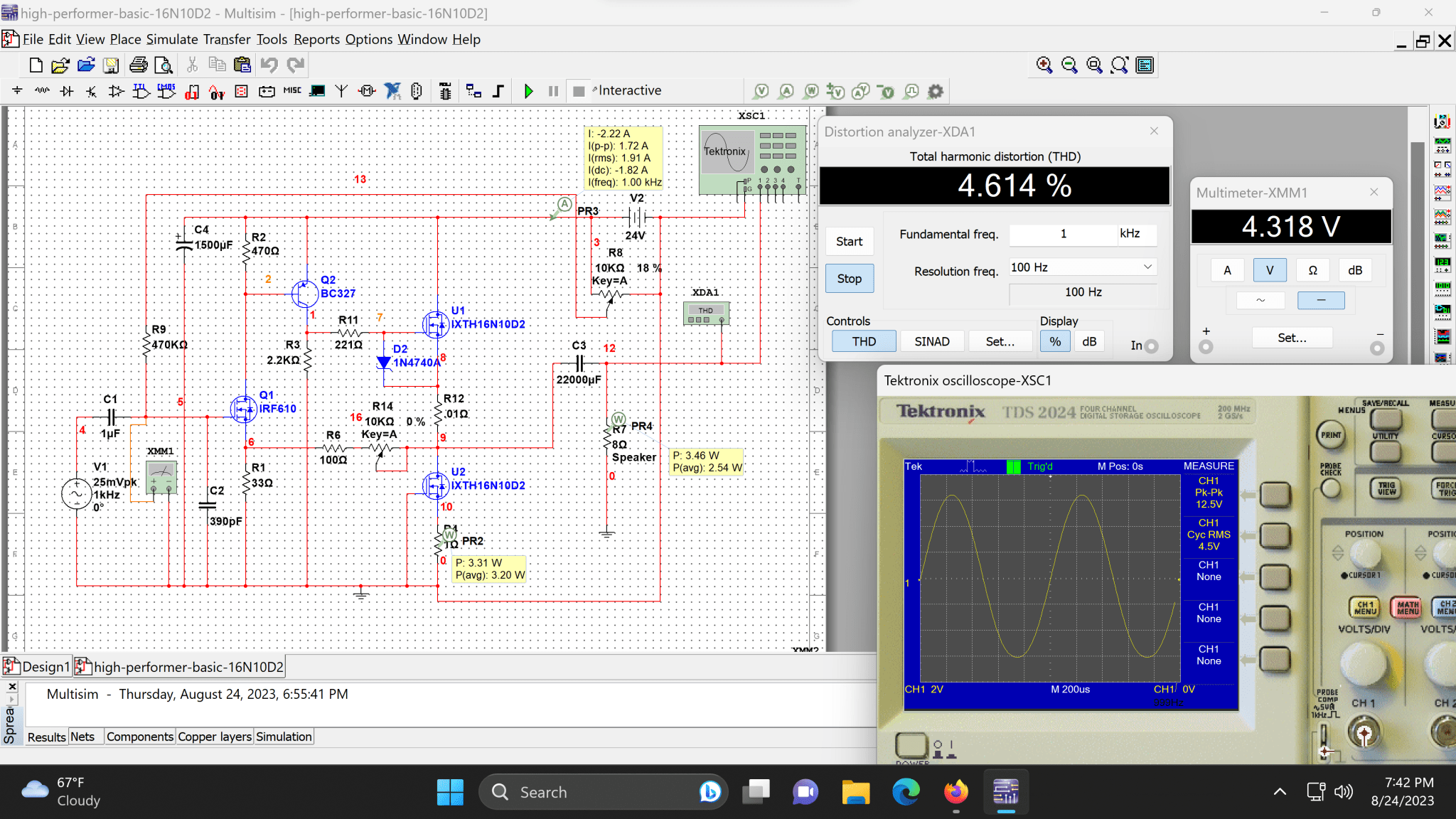Open the Nets tab in spreadsheet view
1456x819 pixels.
coord(82,737)
